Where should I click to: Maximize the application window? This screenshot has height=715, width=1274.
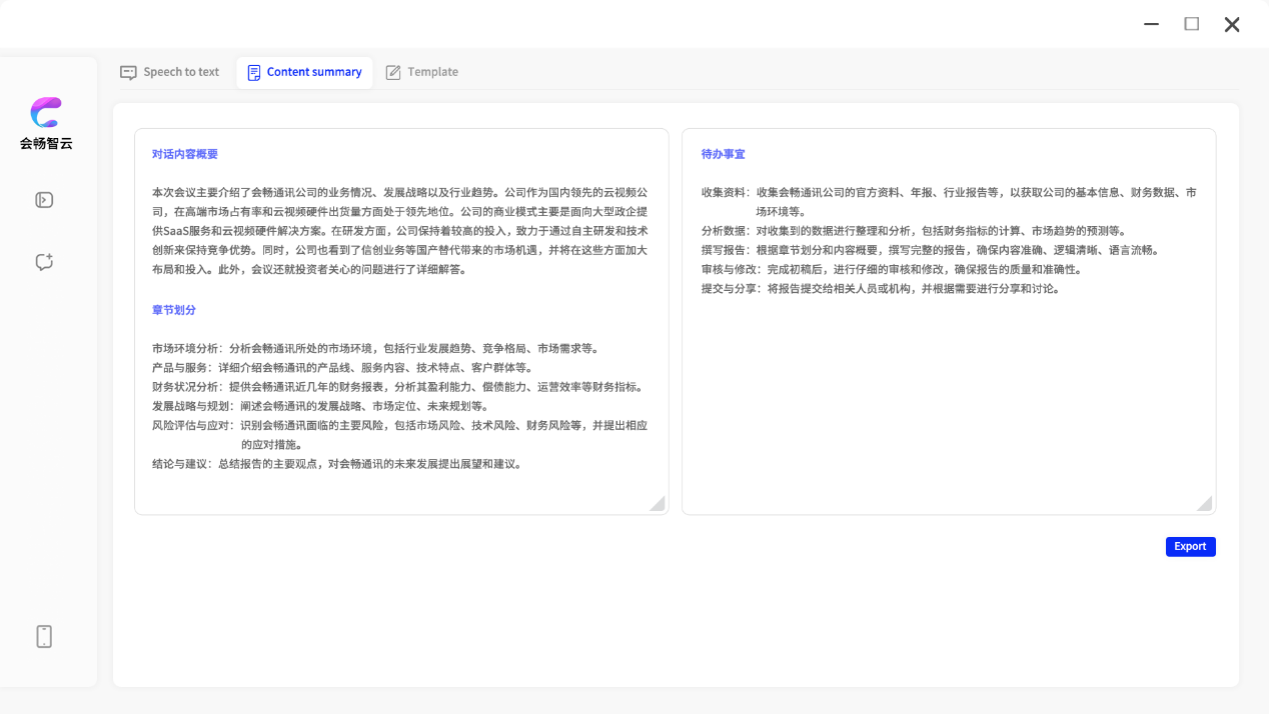pyautogui.click(x=1192, y=24)
